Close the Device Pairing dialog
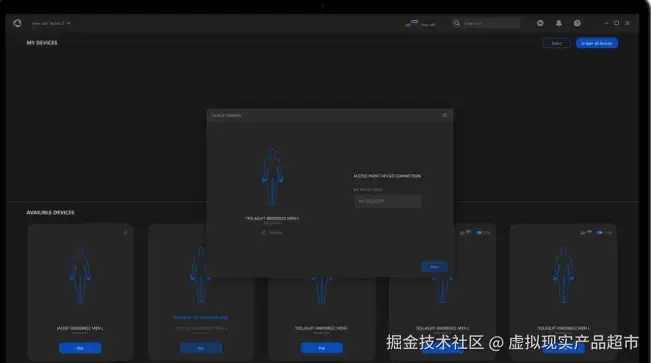Image resolution: width=651 pixels, height=363 pixels. pos(444,115)
